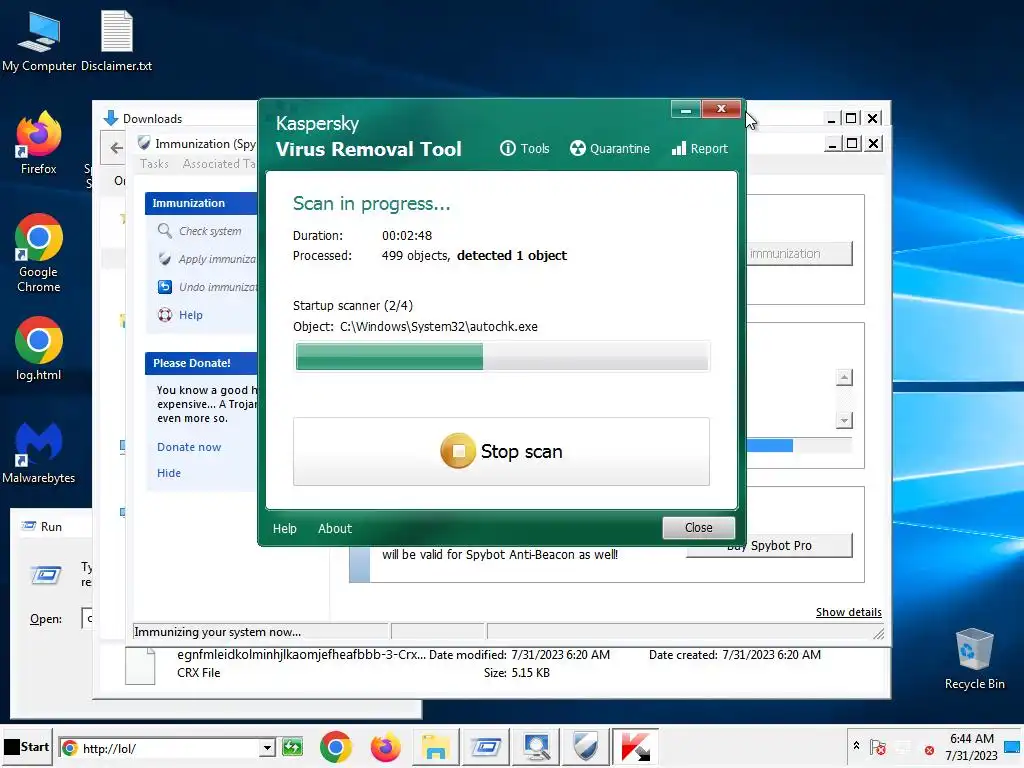Open log.html desktop file
The width and height of the screenshot is (1024, 768).
pyautogui.click(x=39, y=349)
